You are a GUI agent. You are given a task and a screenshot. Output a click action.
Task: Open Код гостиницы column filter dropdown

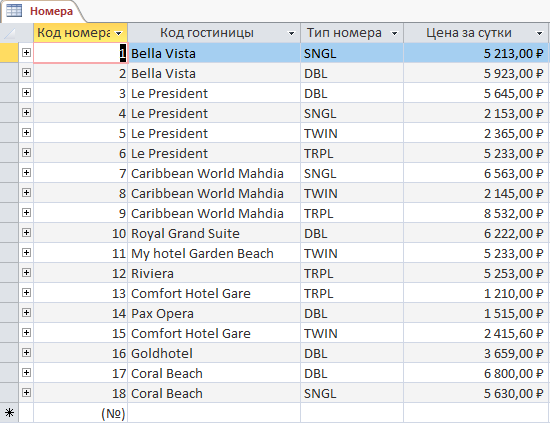pos(291,33)
